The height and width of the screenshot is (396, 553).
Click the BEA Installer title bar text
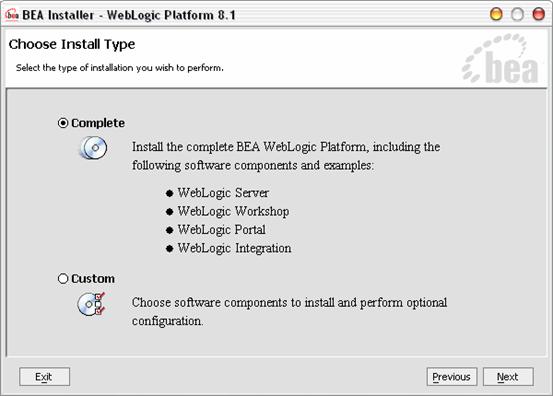click(129, 15)
